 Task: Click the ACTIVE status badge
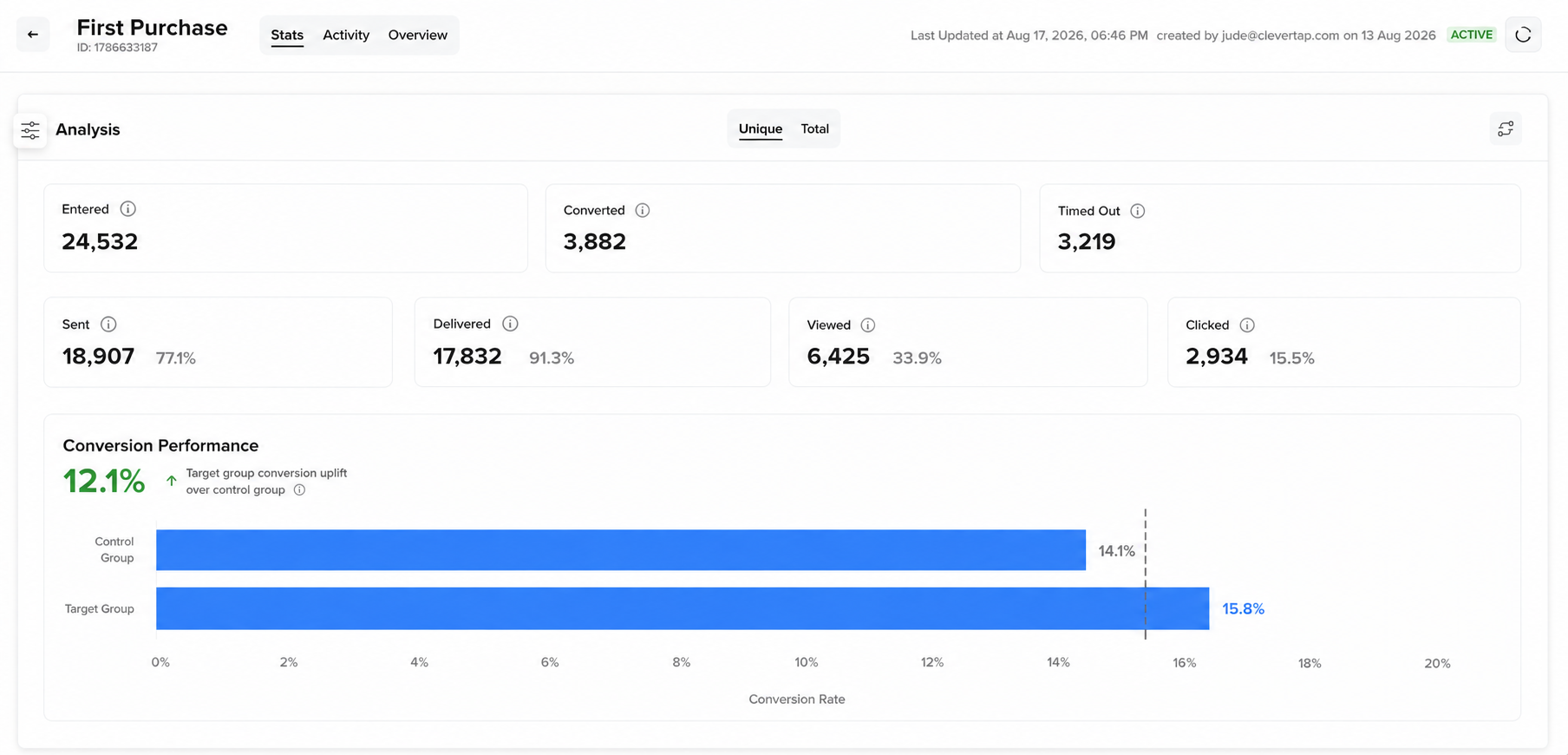[x=1472, y=35]
